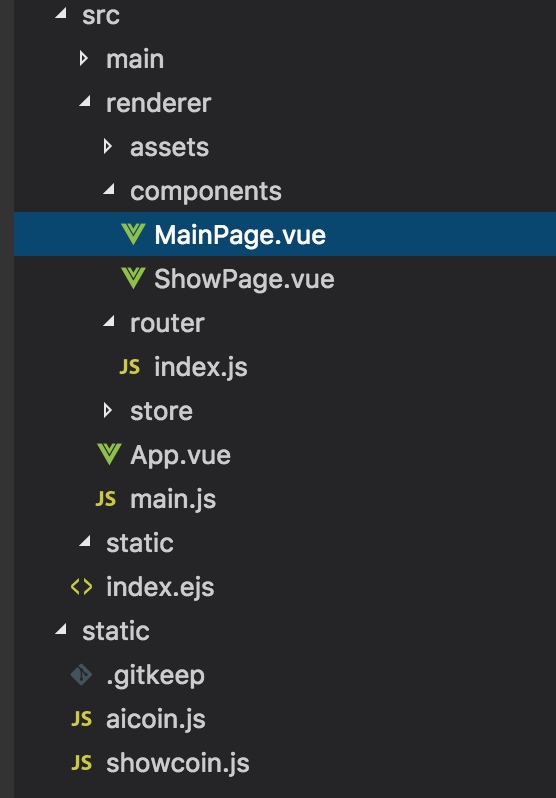The width and height of the screenshot is (556, 798).
Task: Click the JS icon next to main.js
Action: click(106, 499)
